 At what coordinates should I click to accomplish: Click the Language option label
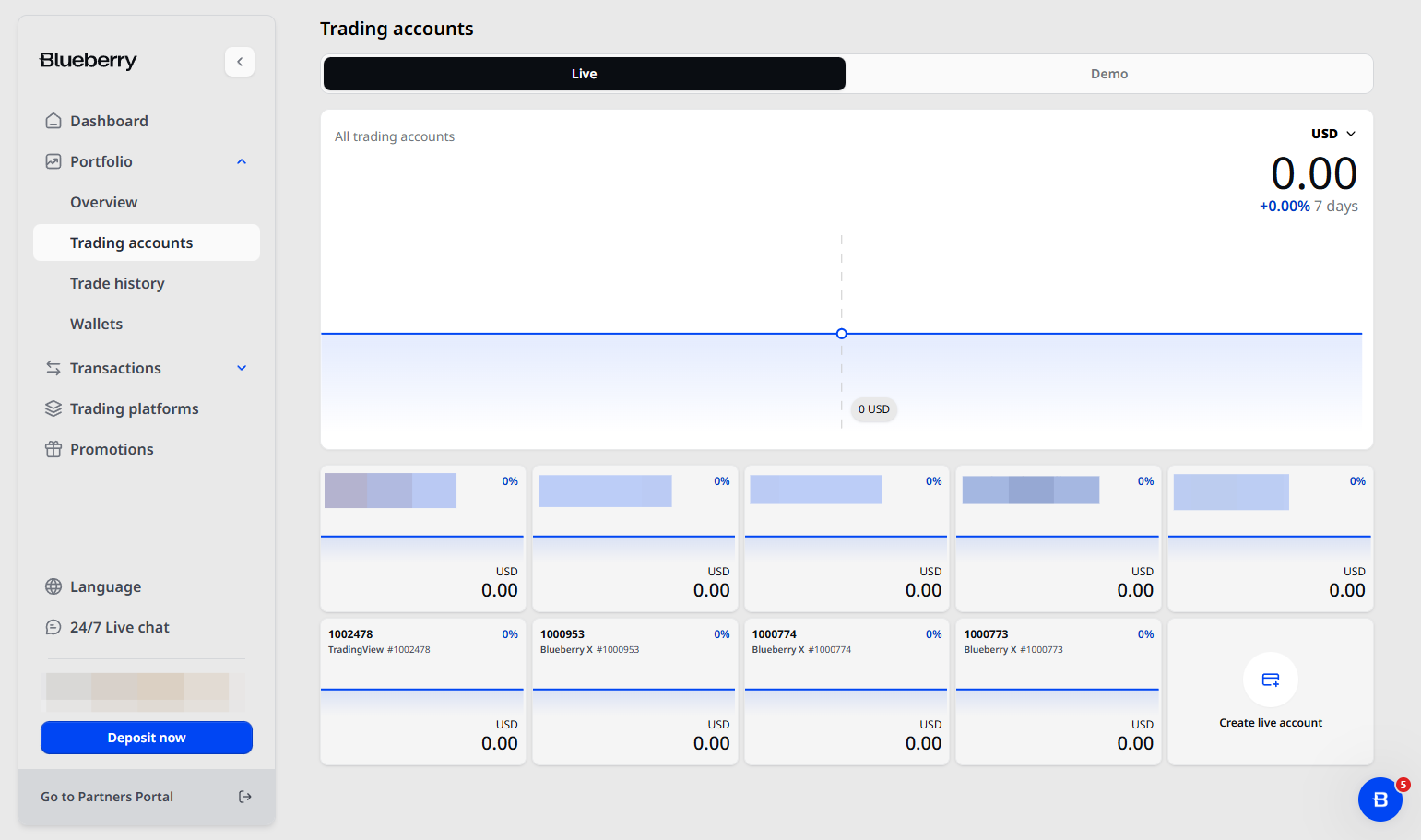[x=106, y=586]
